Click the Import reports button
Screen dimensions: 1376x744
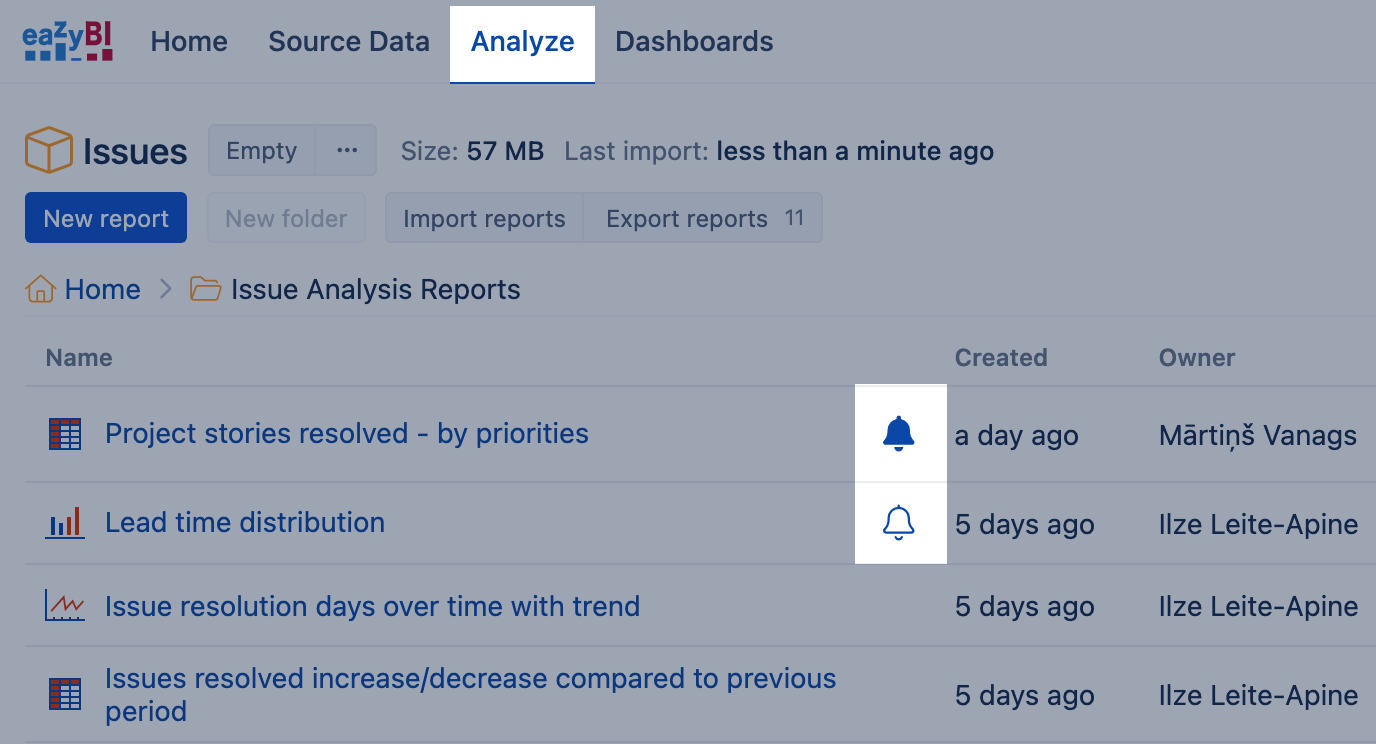pos(484,218)
